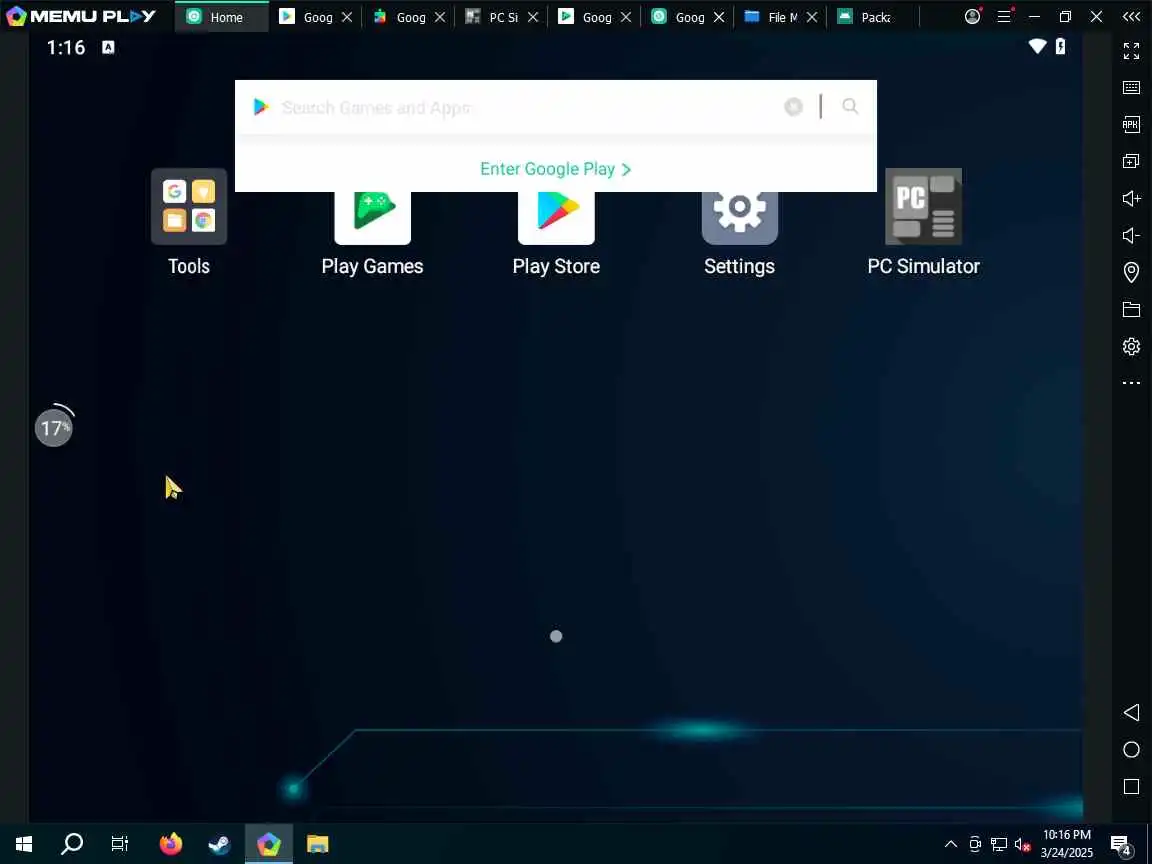Click the search magnifier in Play search bar
The width and height of the screenshot is (1152, 864).
click(x=850, y=107)
